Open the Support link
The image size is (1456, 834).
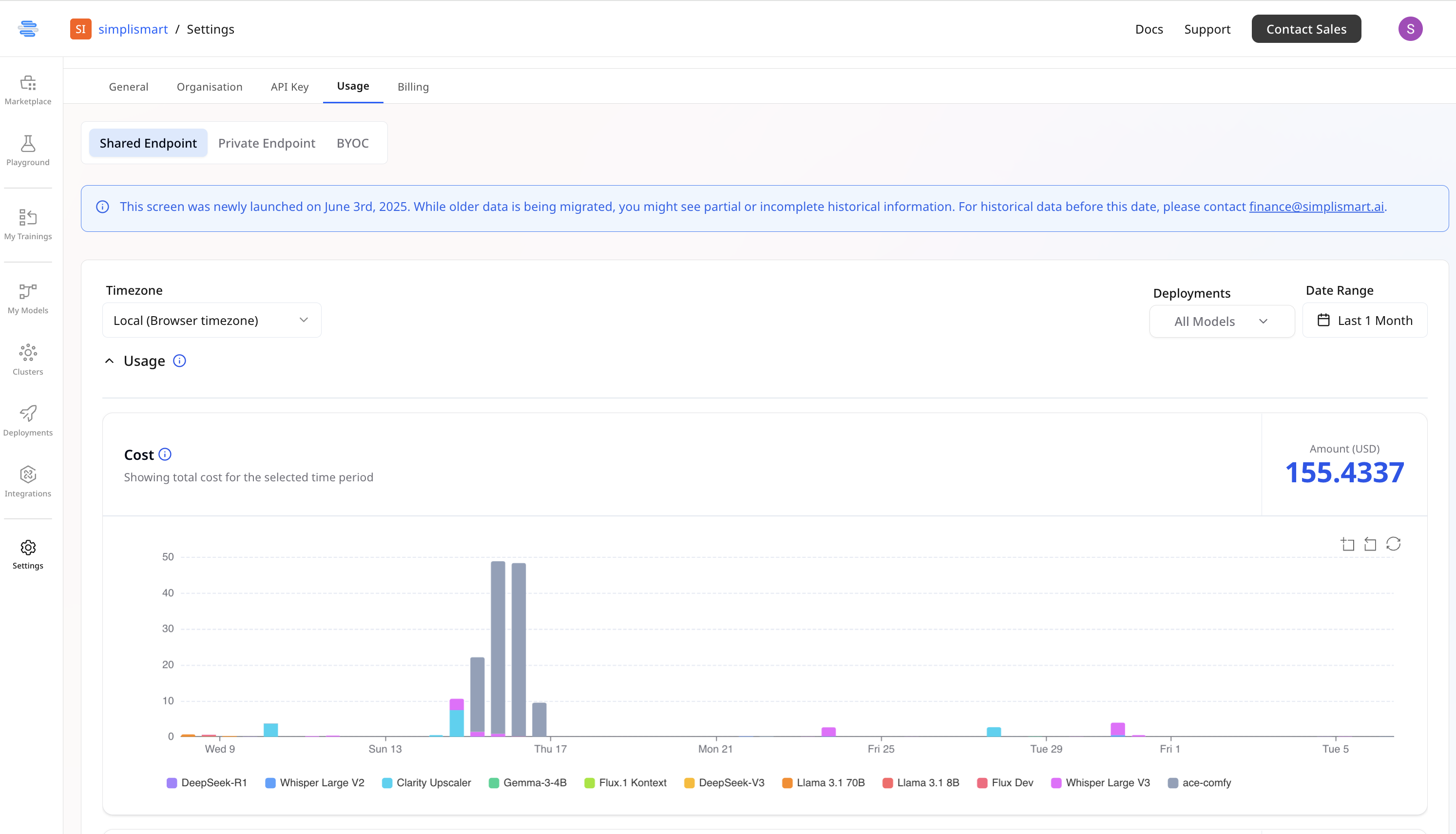[x=1207, y=29]
